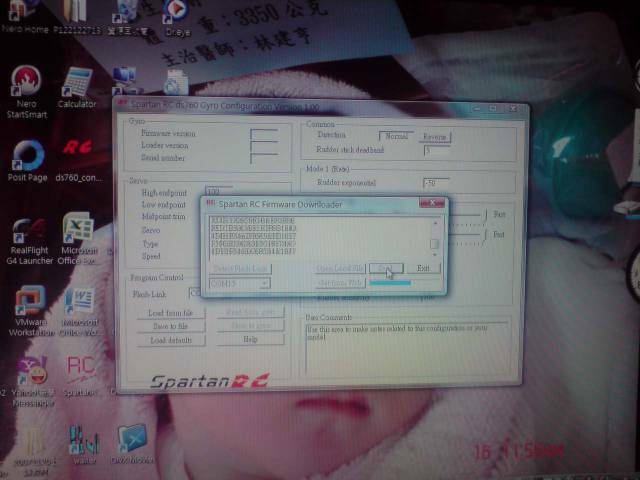640x480 pixels.
Task: Open the P122122713 folder icon
Action: click(77, 17)
